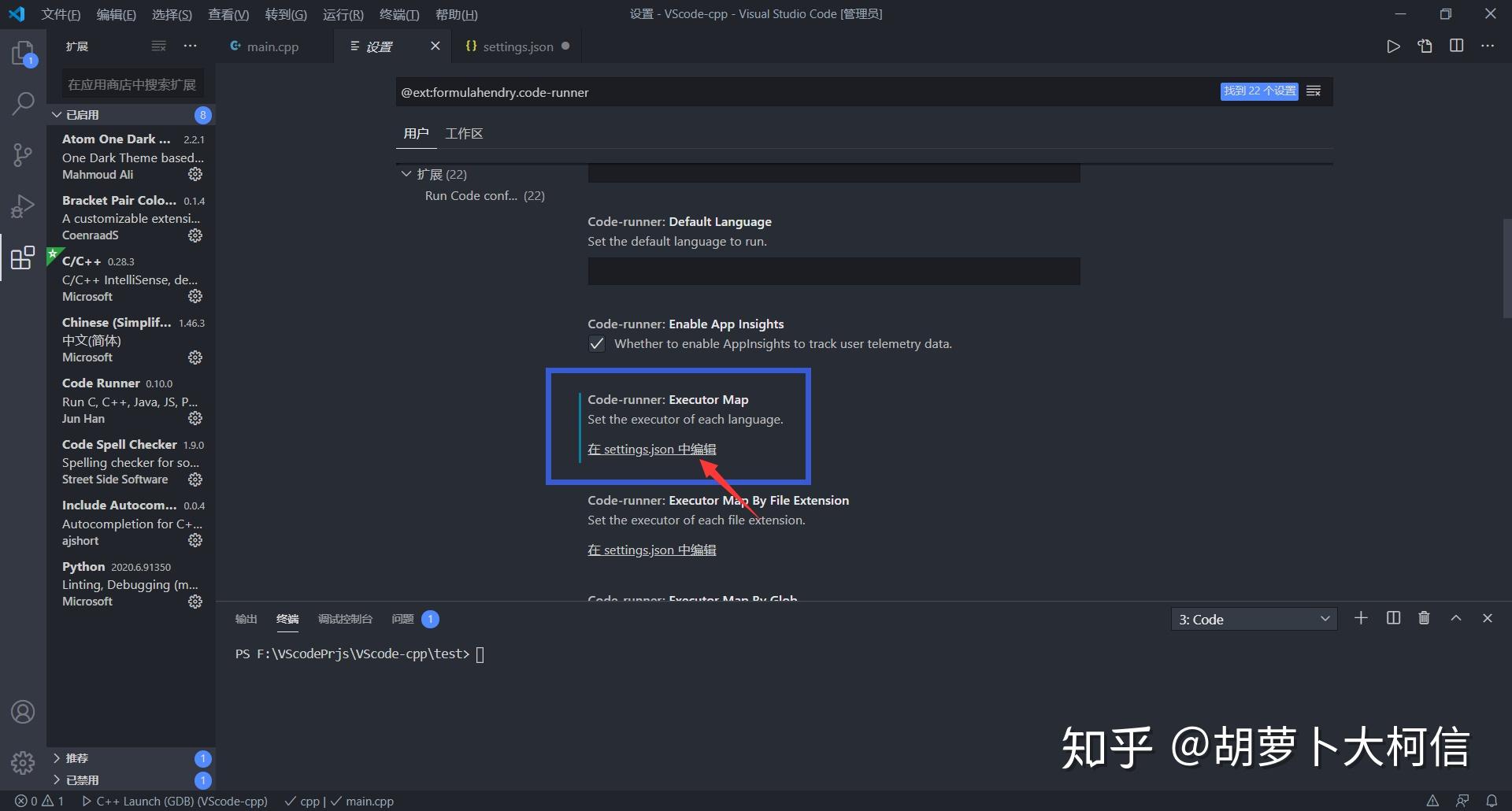The width and height of the screenshot is (1512, 811).
Task: Open notifications bell in the status bar
Action: (x=1492, y=801)
